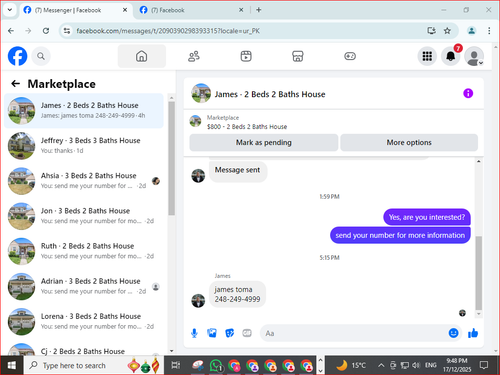Choose a sticker icon

coord(229,333)
